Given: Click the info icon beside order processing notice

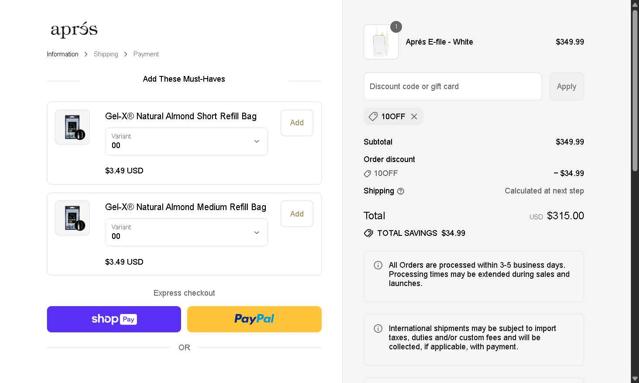Looking at the screenshot, I should (378, 265).
